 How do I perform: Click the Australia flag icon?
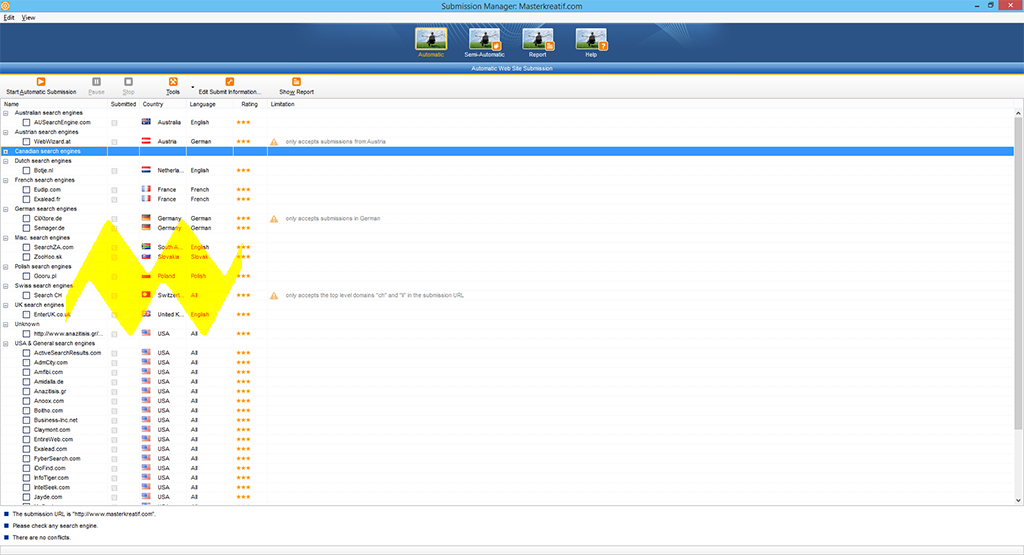point(146,122)
